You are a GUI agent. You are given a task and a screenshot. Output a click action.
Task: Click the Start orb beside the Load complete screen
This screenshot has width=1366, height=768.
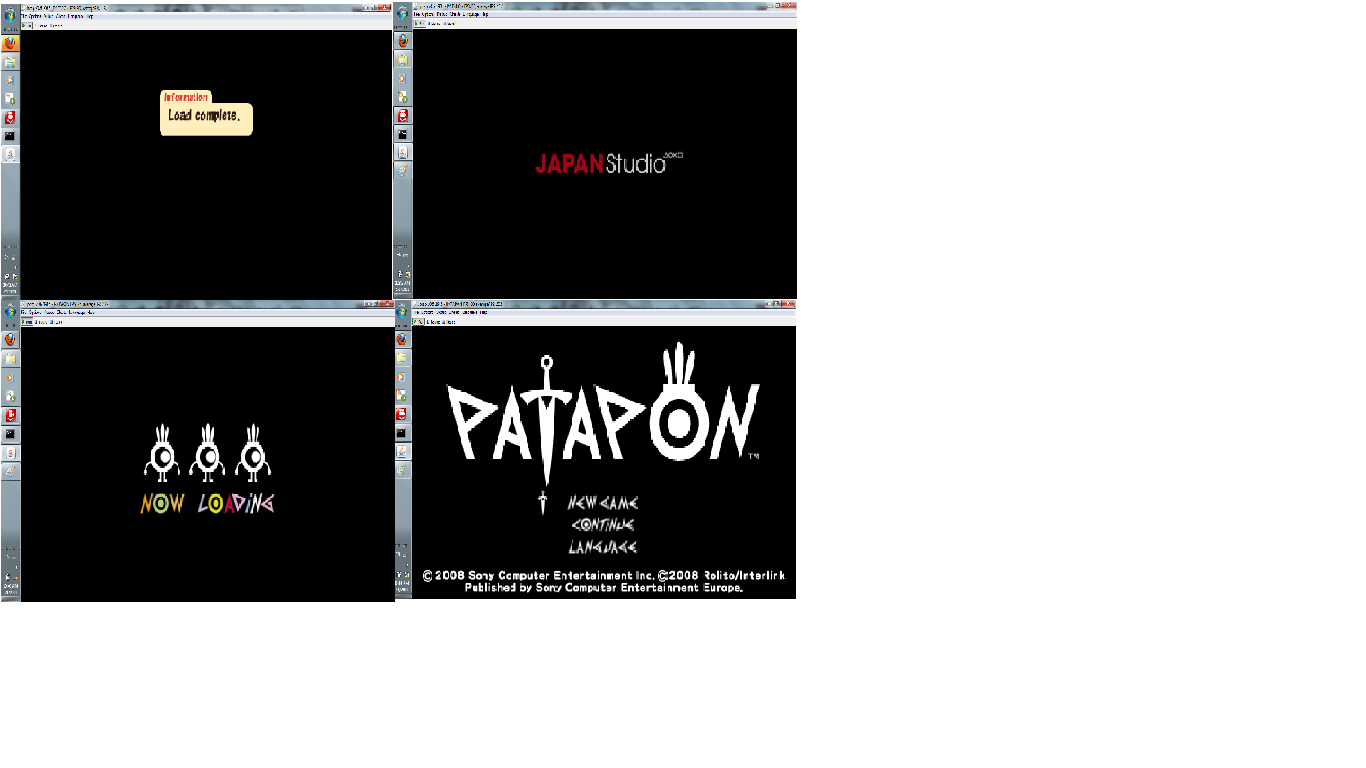point(10,15)
